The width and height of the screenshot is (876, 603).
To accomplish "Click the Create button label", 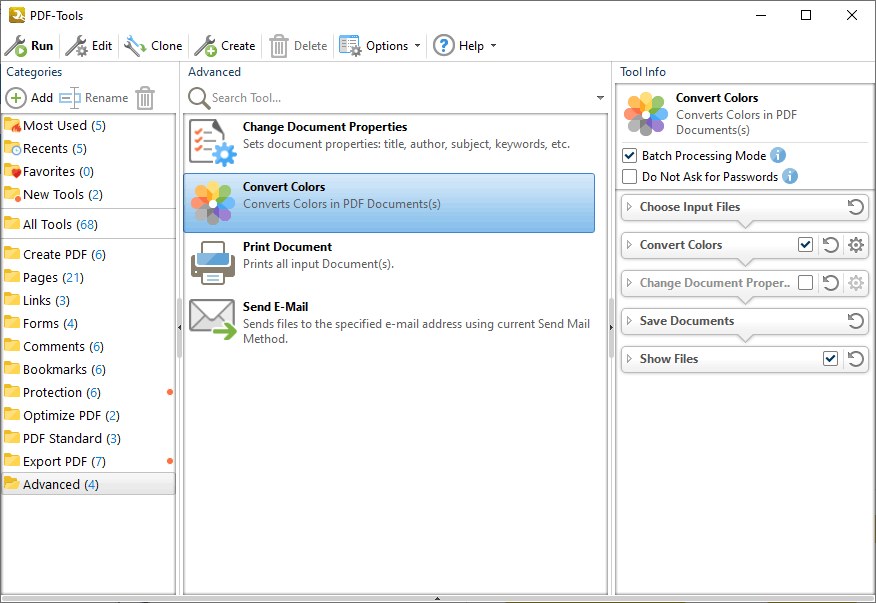I will coord(238,46).
